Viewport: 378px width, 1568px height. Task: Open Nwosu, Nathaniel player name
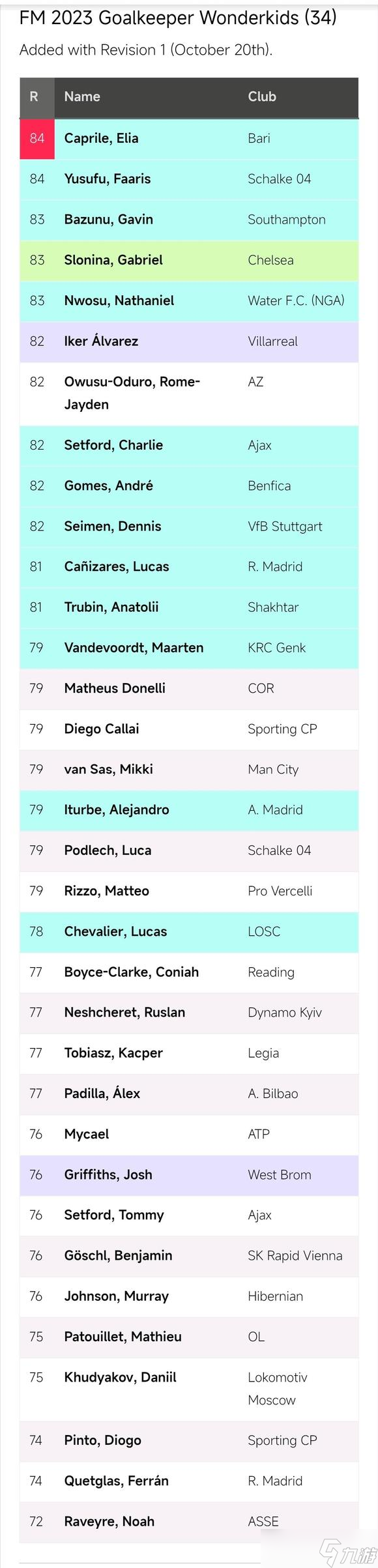(x=119, y=300)
